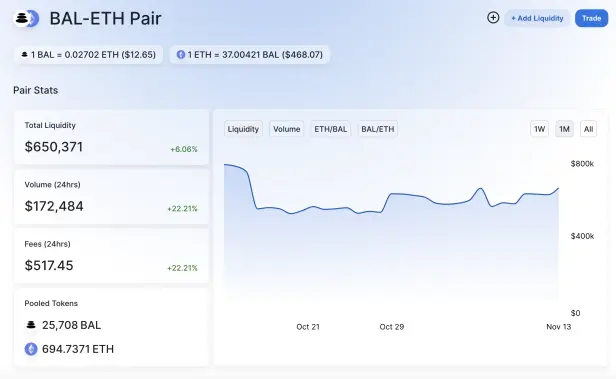Click the BAL-ETH pair token logo
This screenshot has height=379, width=616.
click(x=26, y=18)
